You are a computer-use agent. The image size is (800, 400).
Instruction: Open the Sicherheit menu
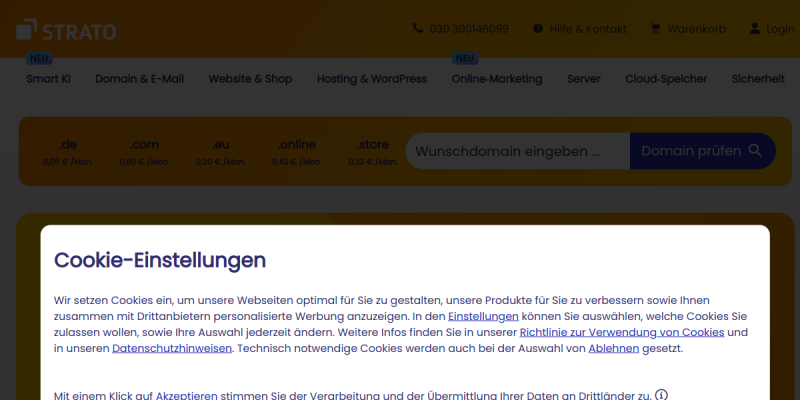[x=758, y=79]
